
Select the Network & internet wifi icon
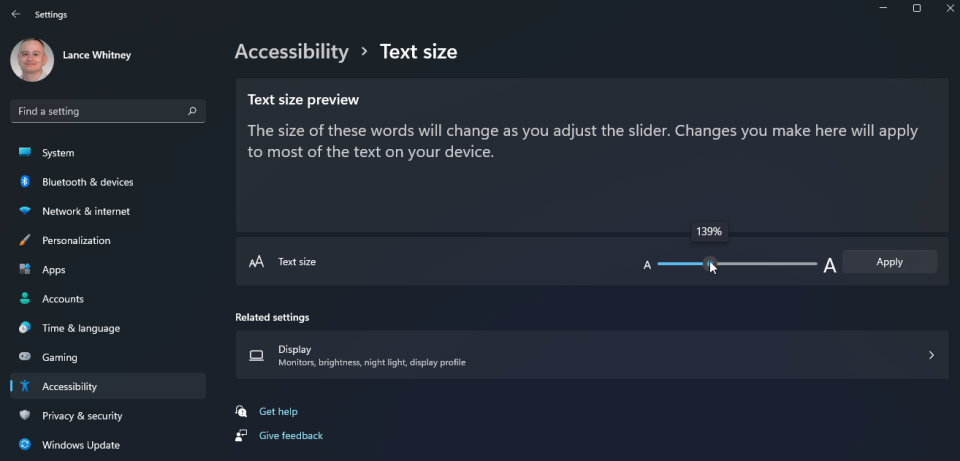(x=25, y=211)
